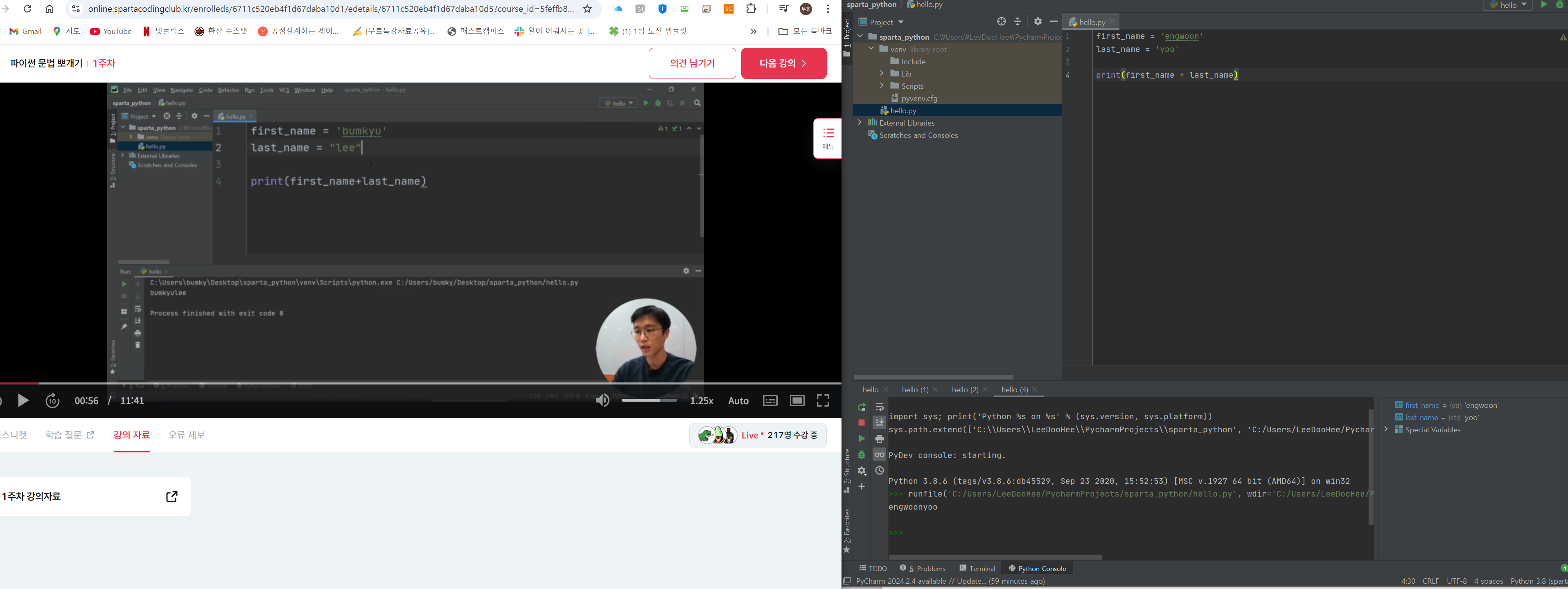Collapse the venv folder
1568x589 pixels.
tap(871, 49)
